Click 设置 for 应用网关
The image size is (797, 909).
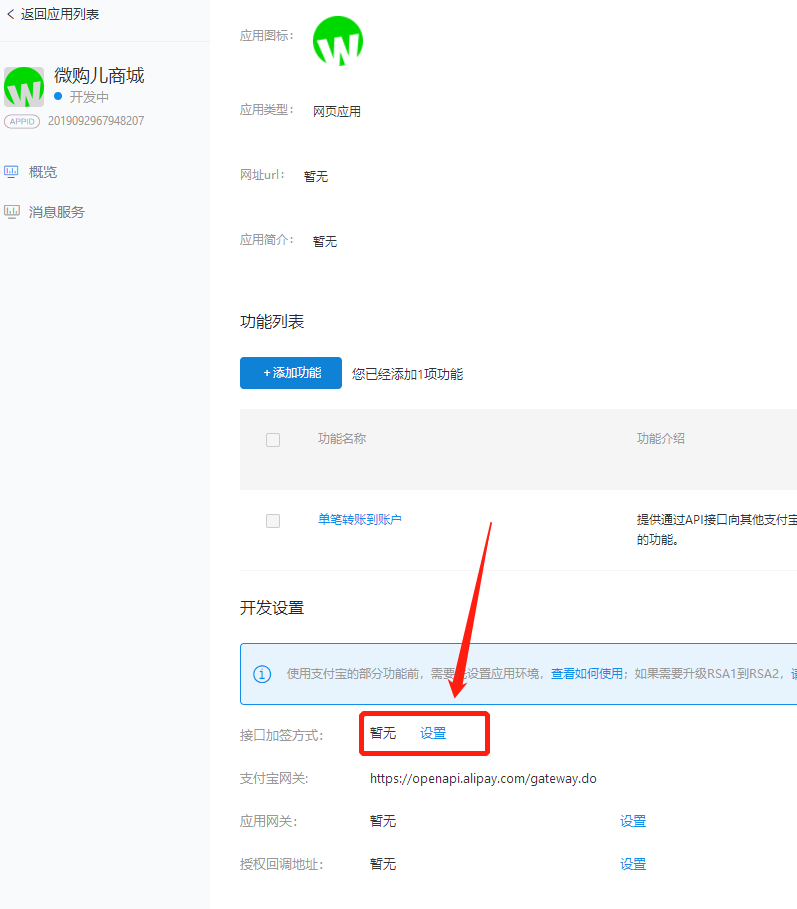(633, 821)
